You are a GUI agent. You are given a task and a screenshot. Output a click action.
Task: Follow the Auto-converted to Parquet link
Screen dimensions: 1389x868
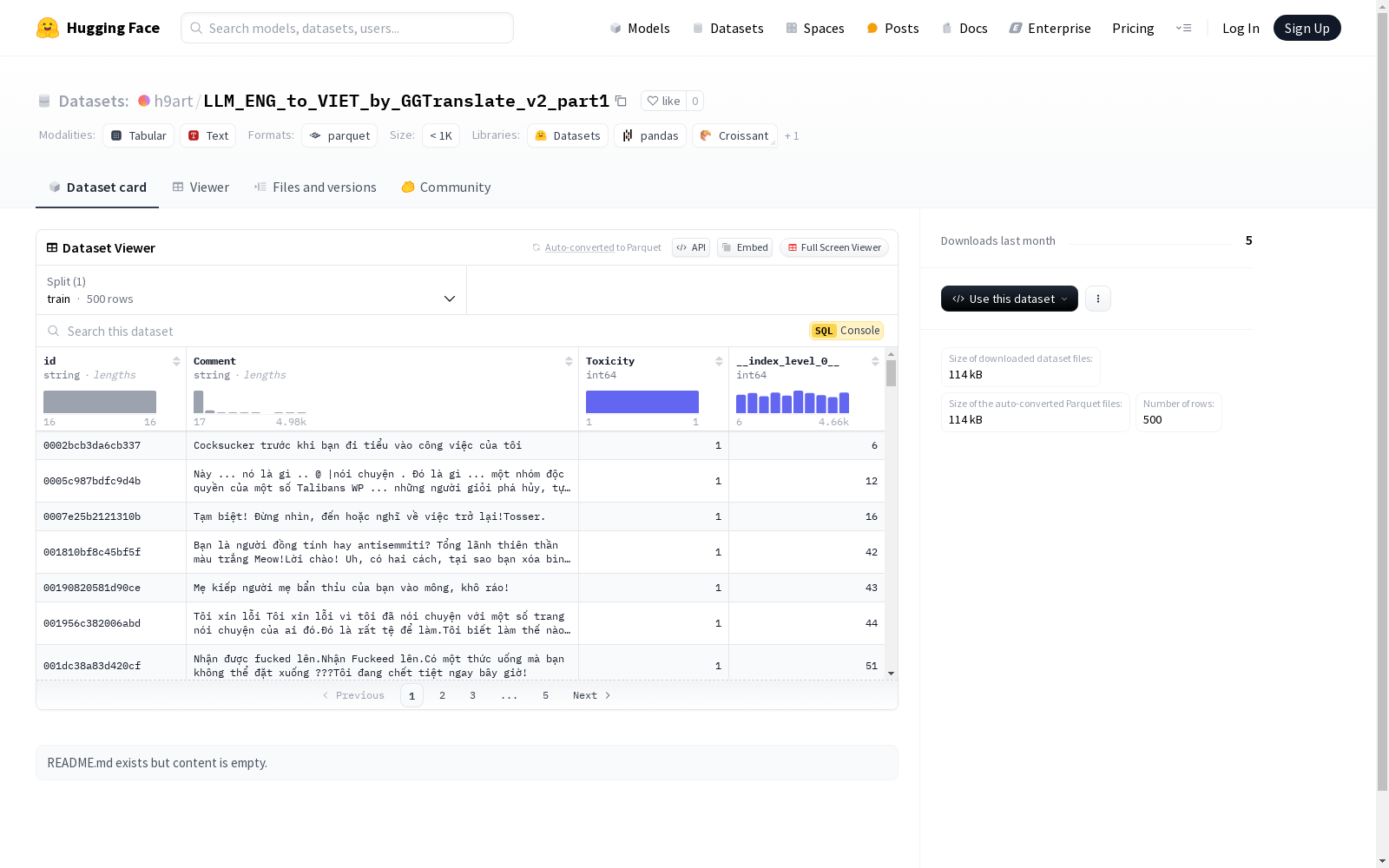coord(580,247)
